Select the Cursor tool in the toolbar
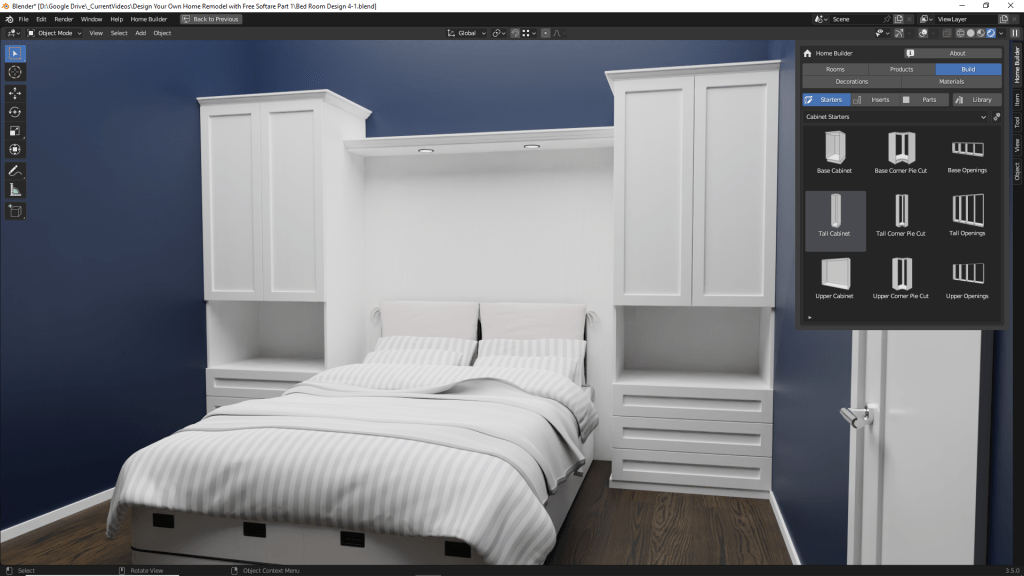 [15, 72]
